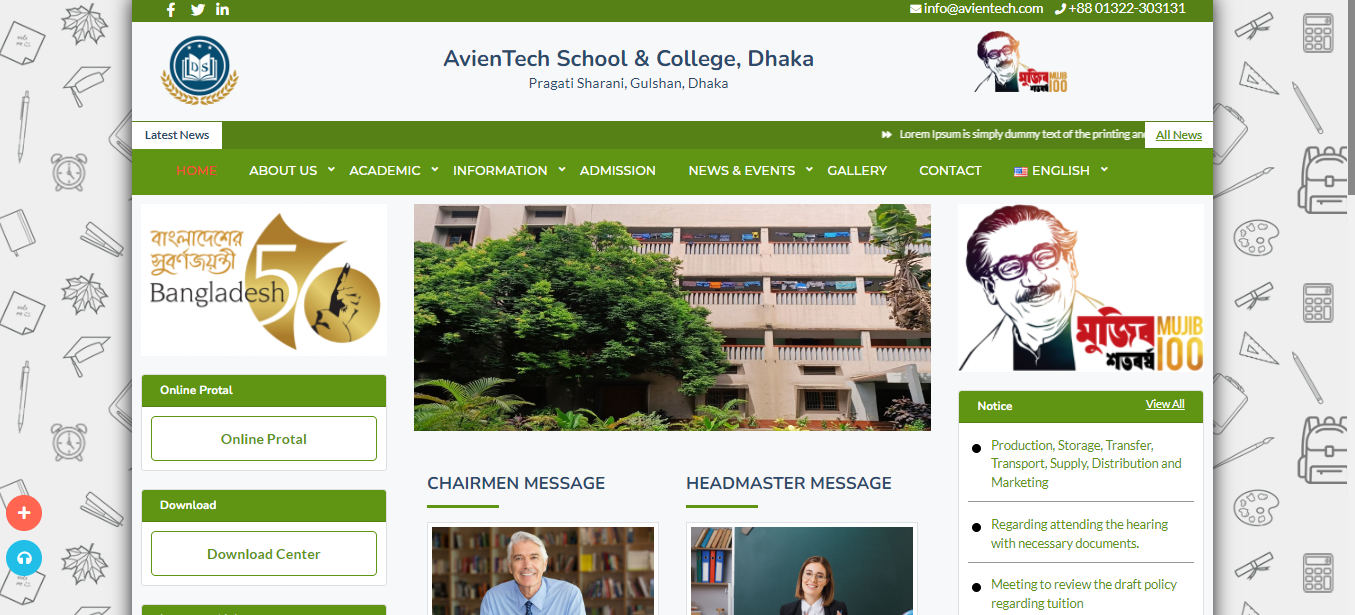Click the Mujib 100 logo in header
The height and width of the screenshot is (615, 1355).
click(1022, 62)
